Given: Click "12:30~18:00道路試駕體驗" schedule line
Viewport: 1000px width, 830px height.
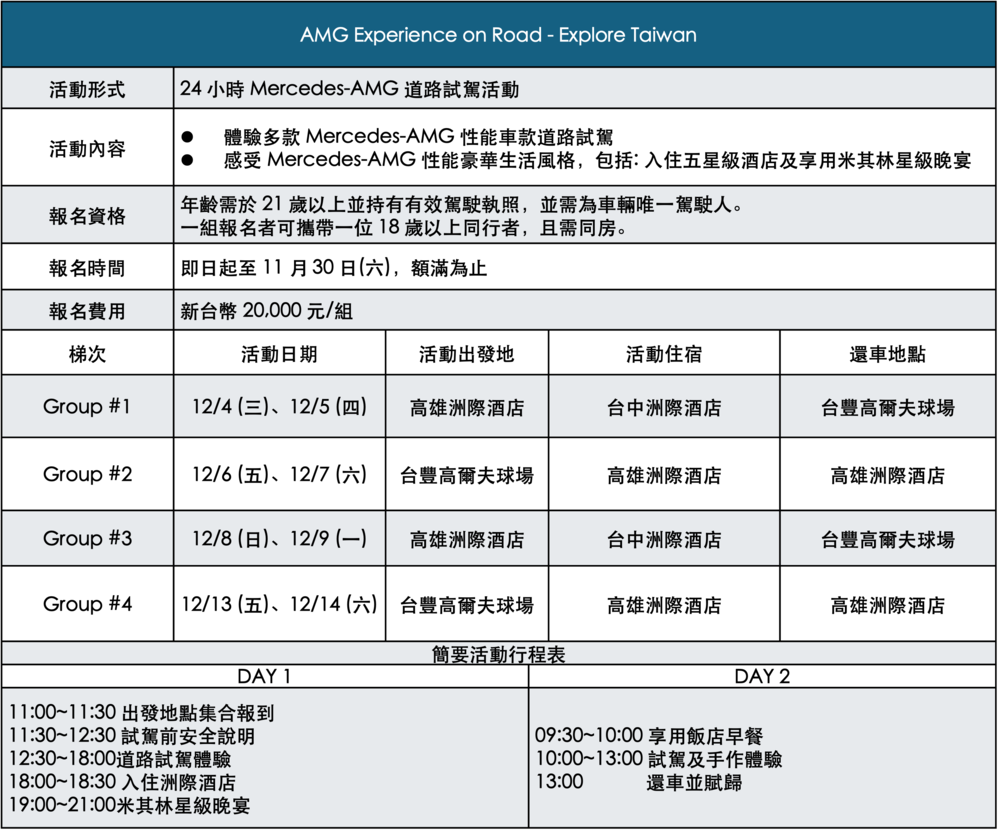Looking at the screenshot, I should pos(120,759).
